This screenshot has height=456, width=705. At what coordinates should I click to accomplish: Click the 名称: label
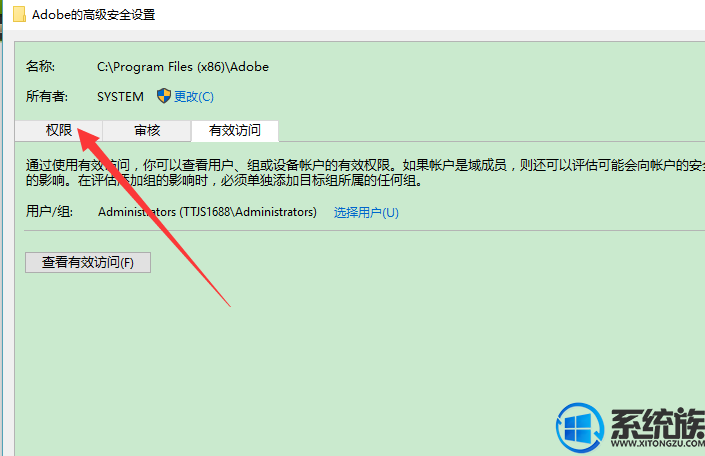[40, 67]
